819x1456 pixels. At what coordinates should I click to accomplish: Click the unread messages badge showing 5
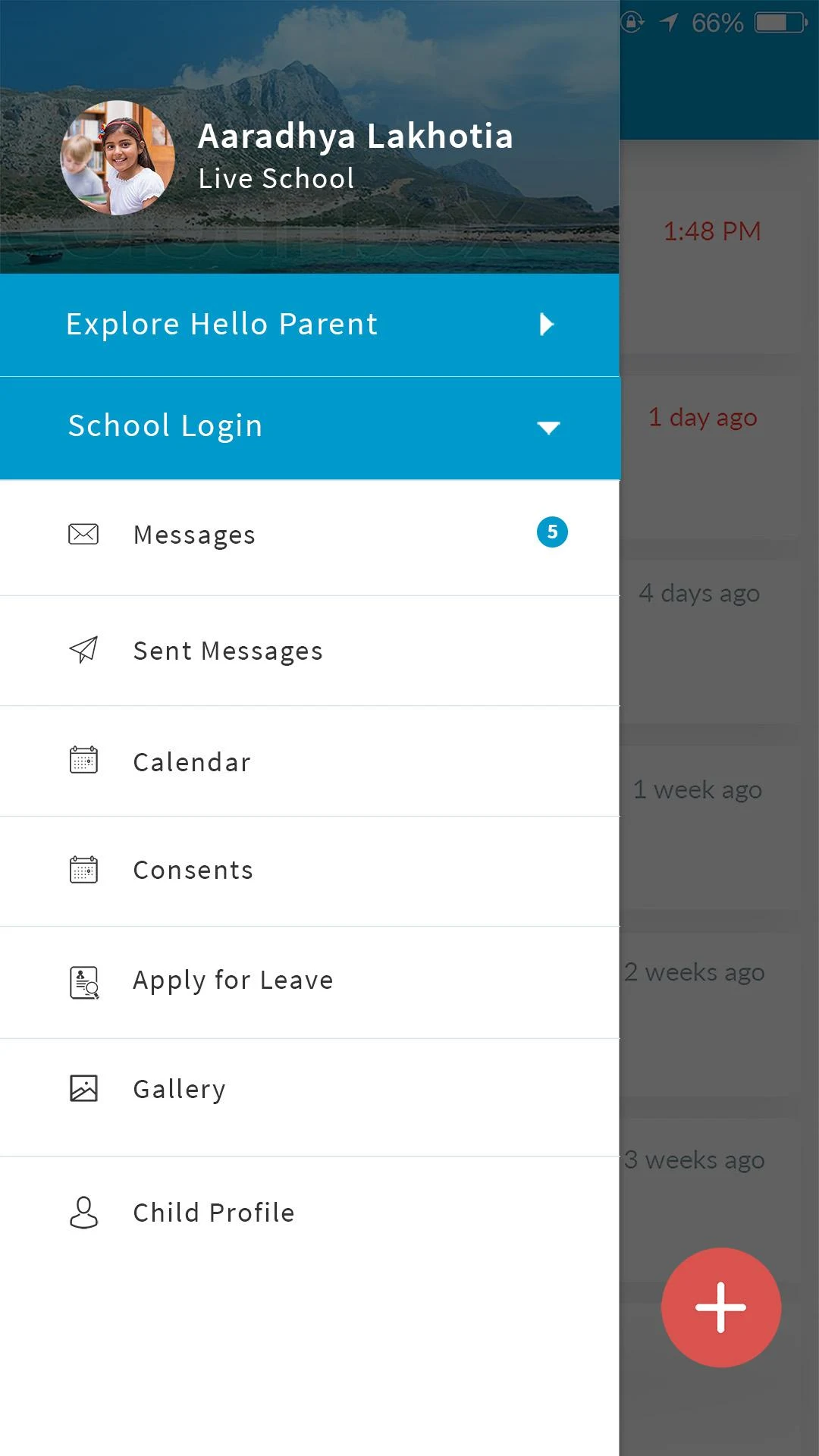coord(552,532)
